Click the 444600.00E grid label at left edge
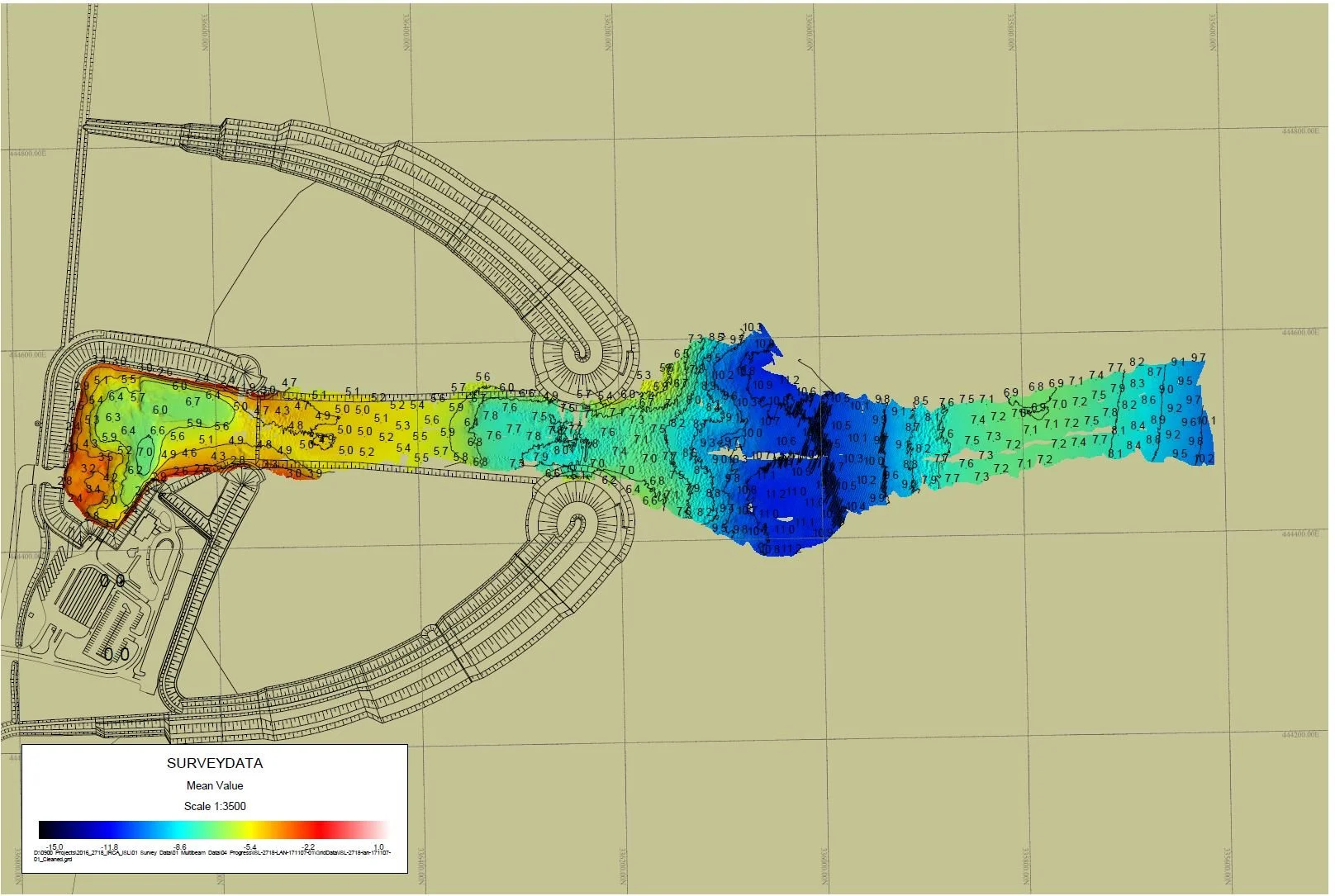The width and height of the screenshot is (1335, 896). coord(28,355)
